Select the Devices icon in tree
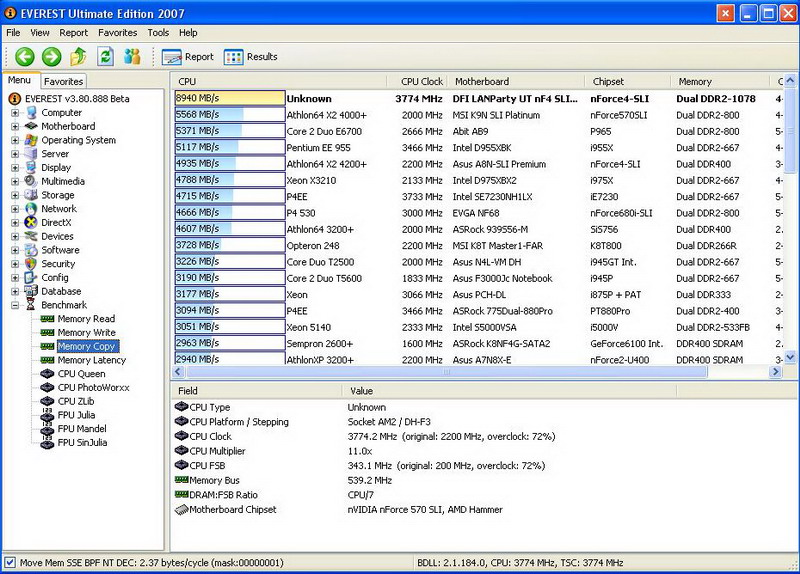Screen dimensions: 800x574 [x=32, y=236]
